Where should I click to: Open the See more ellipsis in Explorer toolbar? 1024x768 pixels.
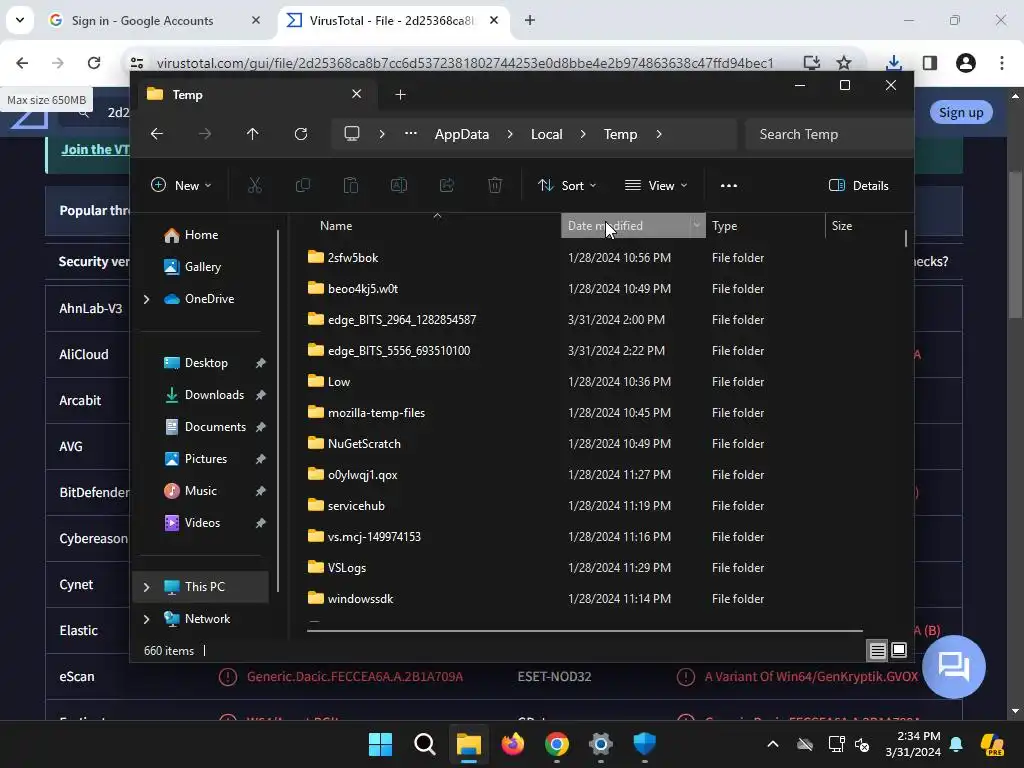pos(729,185)
